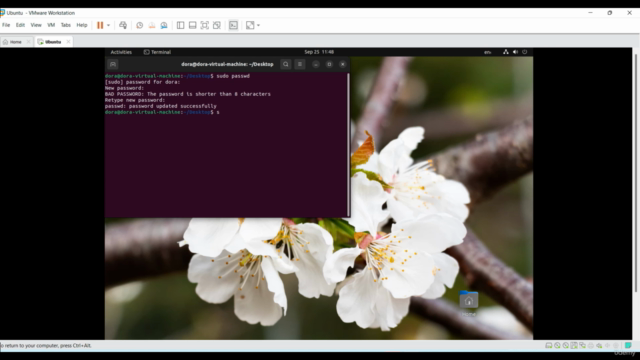Screen dimensions: 640x360
Task: Open the Home folder desktop icon
Action: tap(469, 304)
